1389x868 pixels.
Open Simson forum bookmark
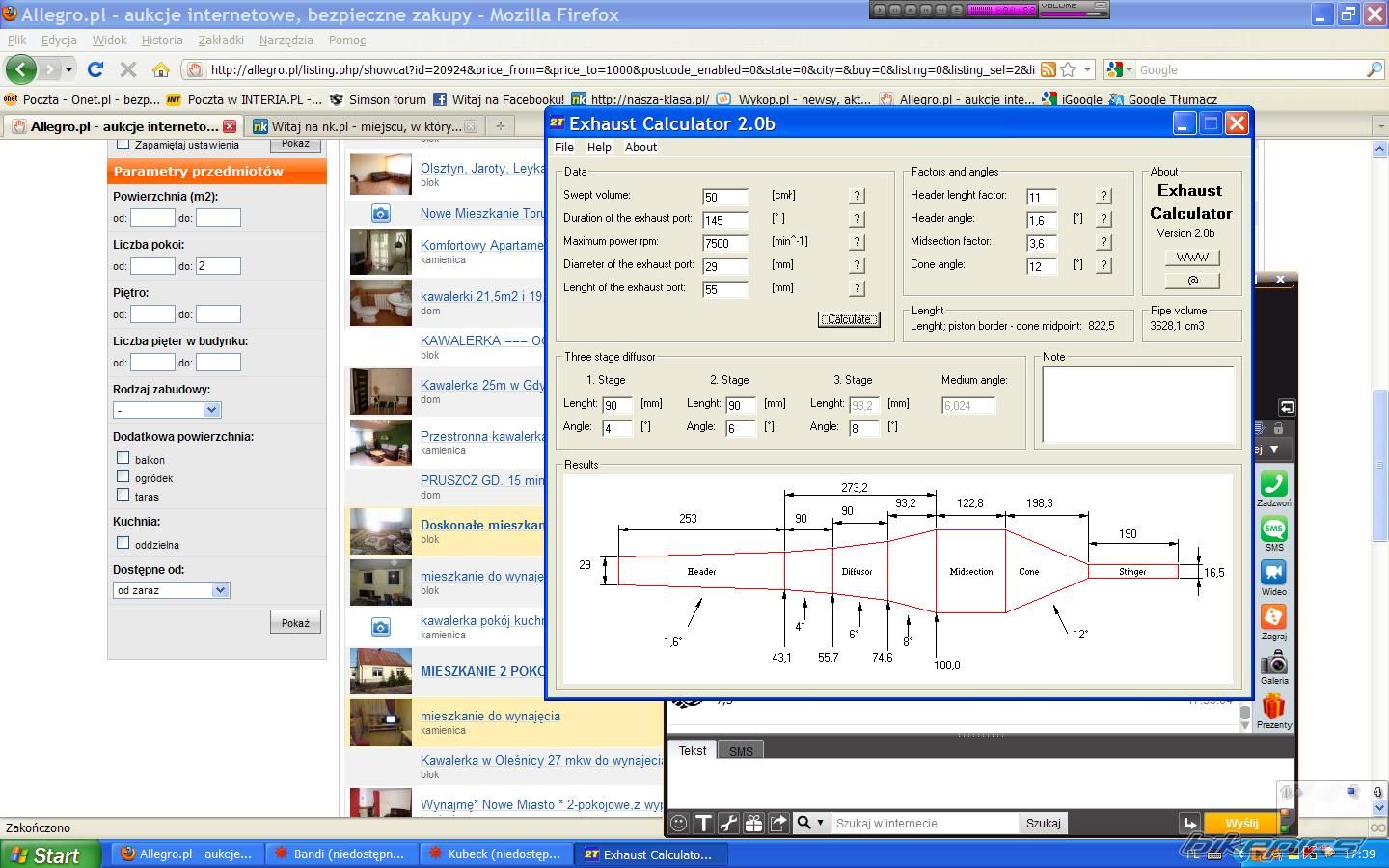click(378, 99)
